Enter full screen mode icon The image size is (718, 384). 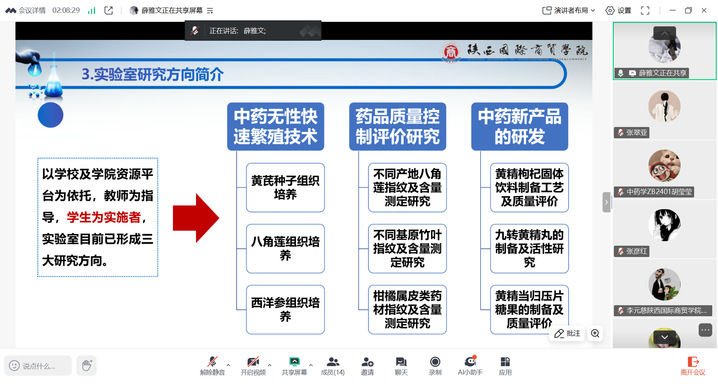click(645, 10)
